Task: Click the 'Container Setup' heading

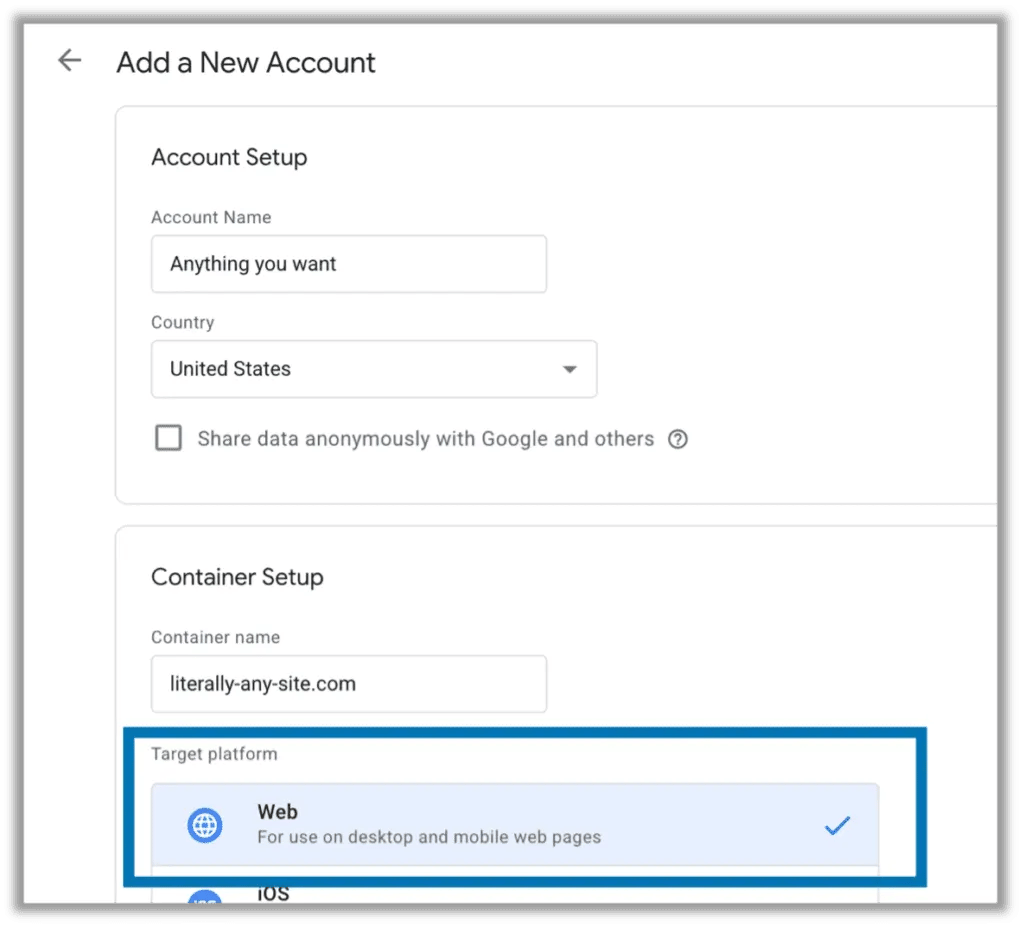Action: click(237, 577)
